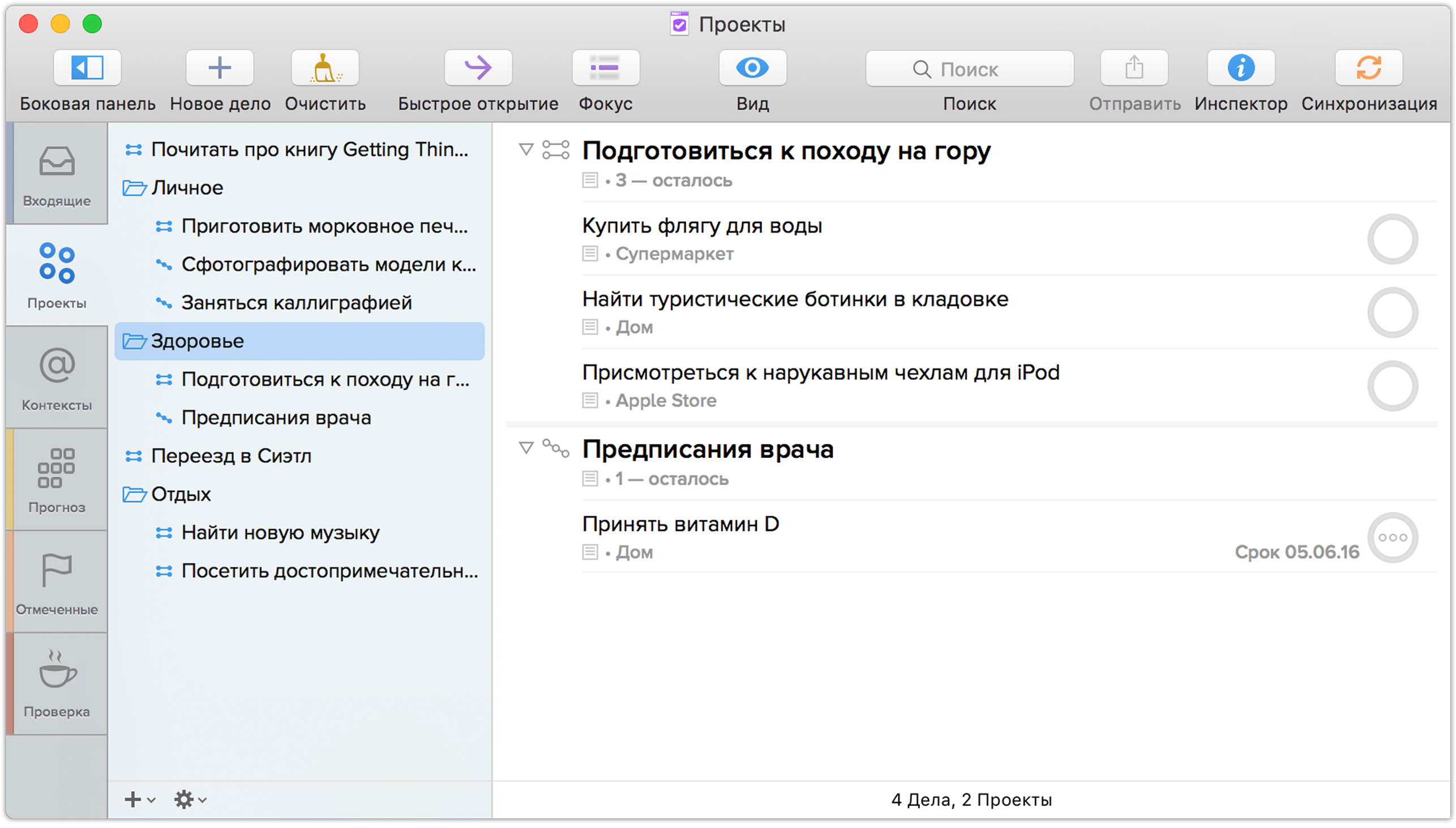1456x828 pixels.
Task: Open the Инспектор info panel
Action: coord(1240,68)
